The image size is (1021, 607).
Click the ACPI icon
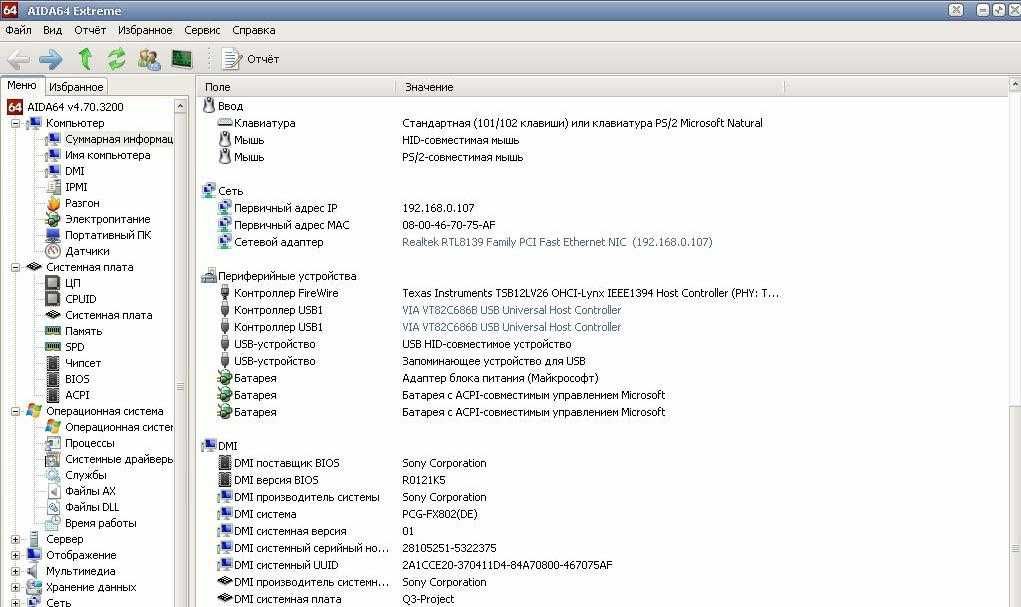tap(53, 395)
